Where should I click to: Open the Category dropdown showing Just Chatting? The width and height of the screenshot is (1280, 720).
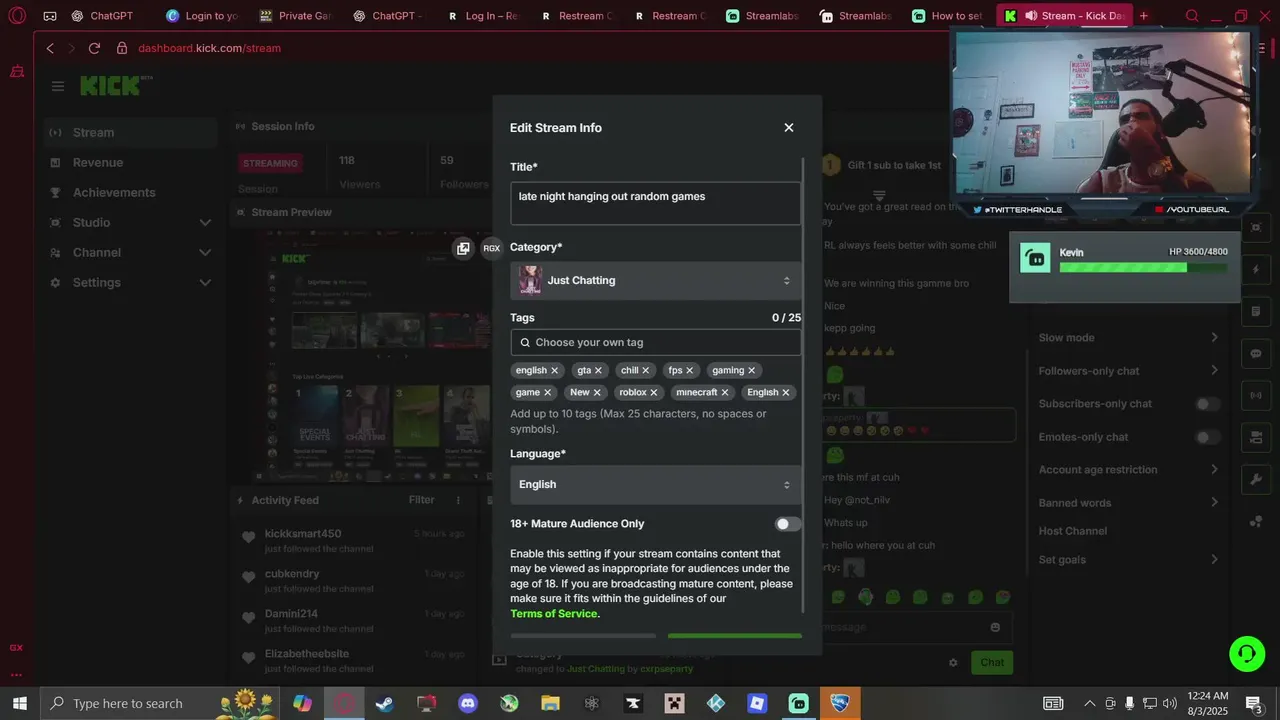pos(655,281)
